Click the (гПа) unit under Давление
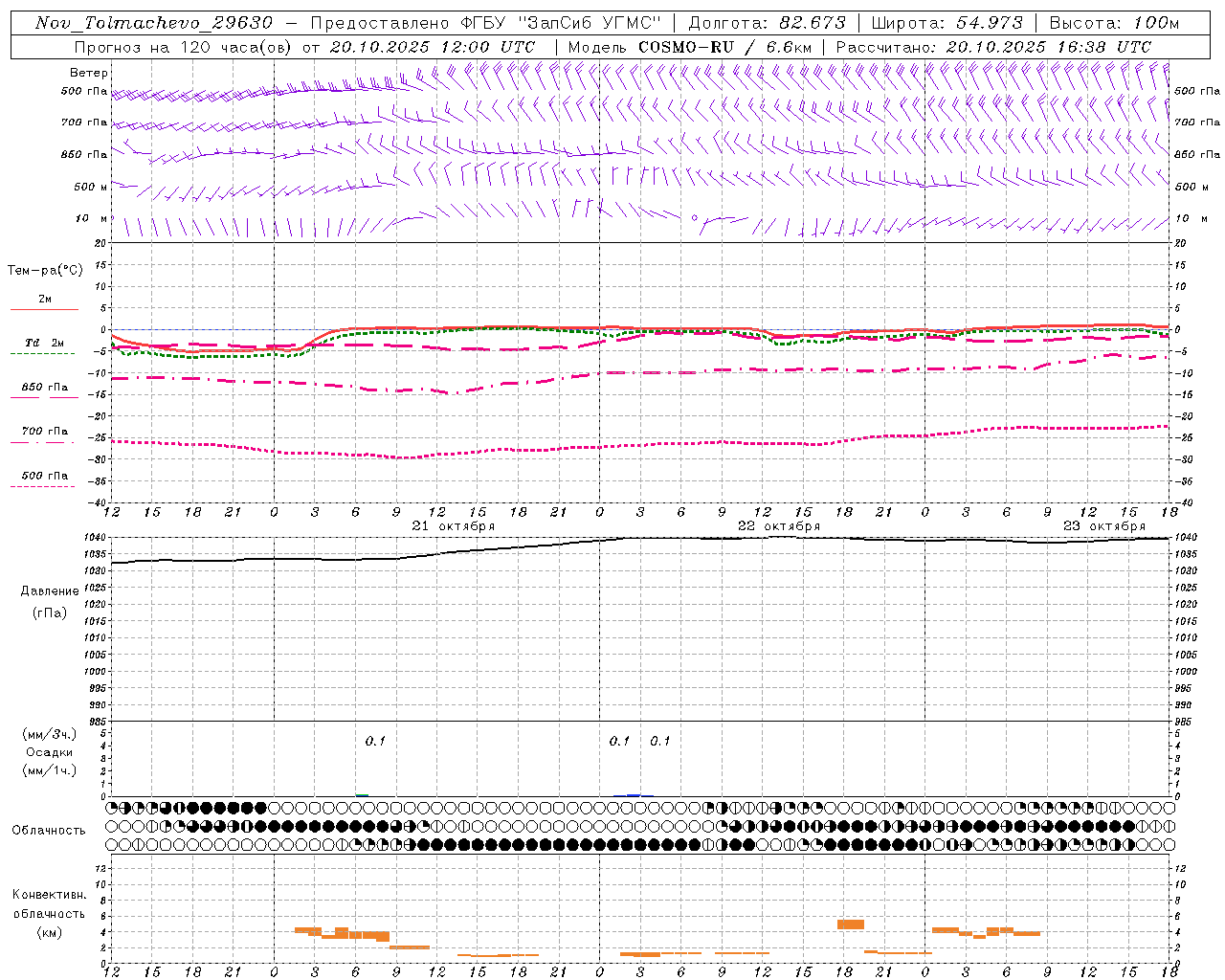The image size is (1225, 980). pyautogui.click(x=50, y=612)
